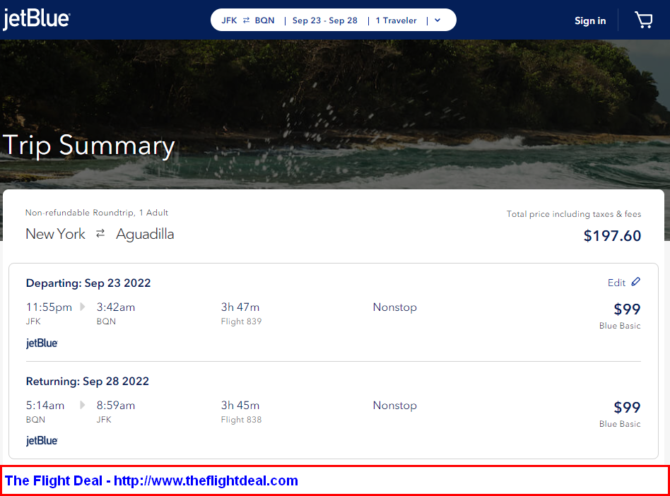Click Nonstop on the departing flight
The width and height of the screenshot is (670, 496).
pos(395,307)
